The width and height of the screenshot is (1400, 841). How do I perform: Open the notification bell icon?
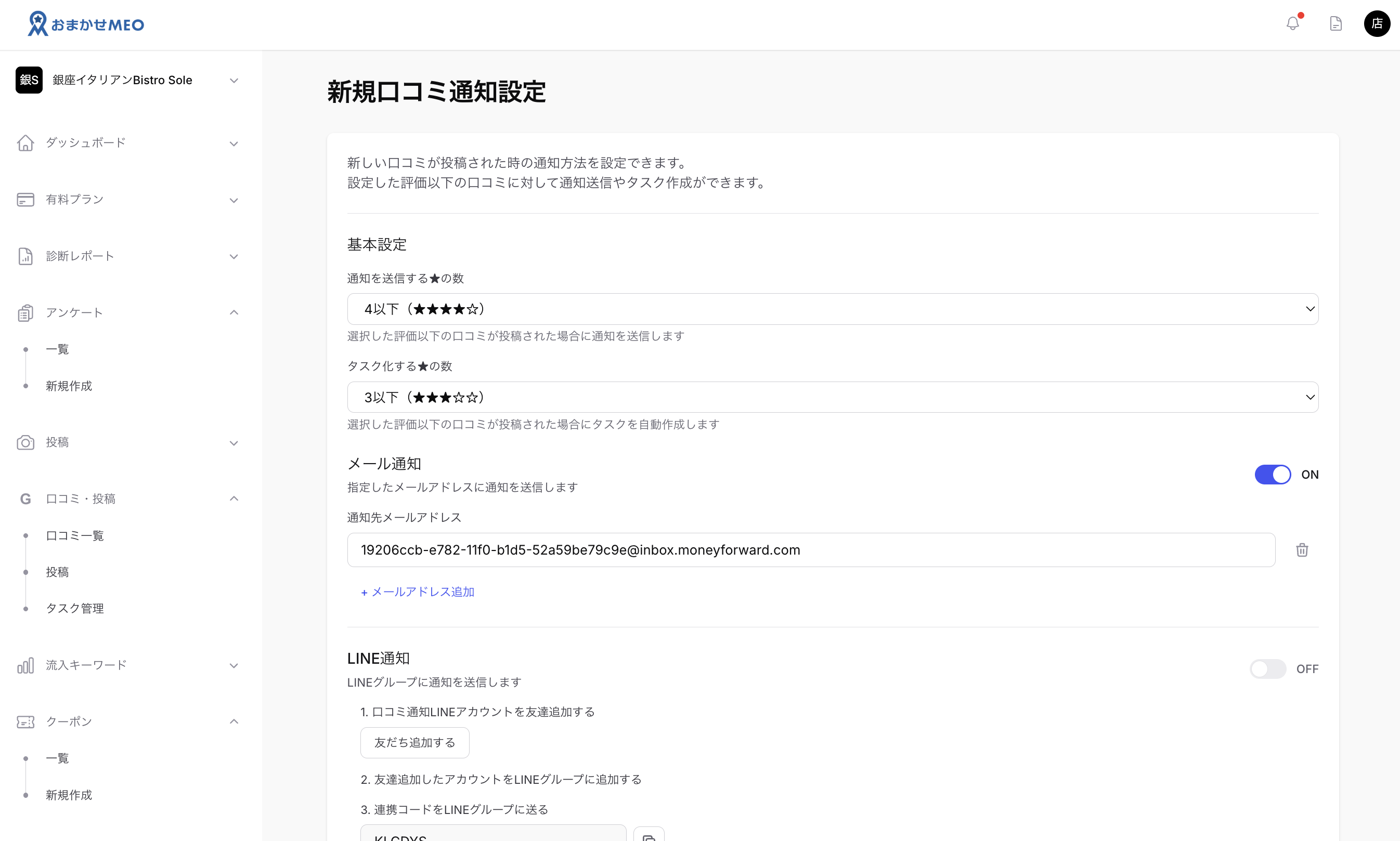[1293, 23]
